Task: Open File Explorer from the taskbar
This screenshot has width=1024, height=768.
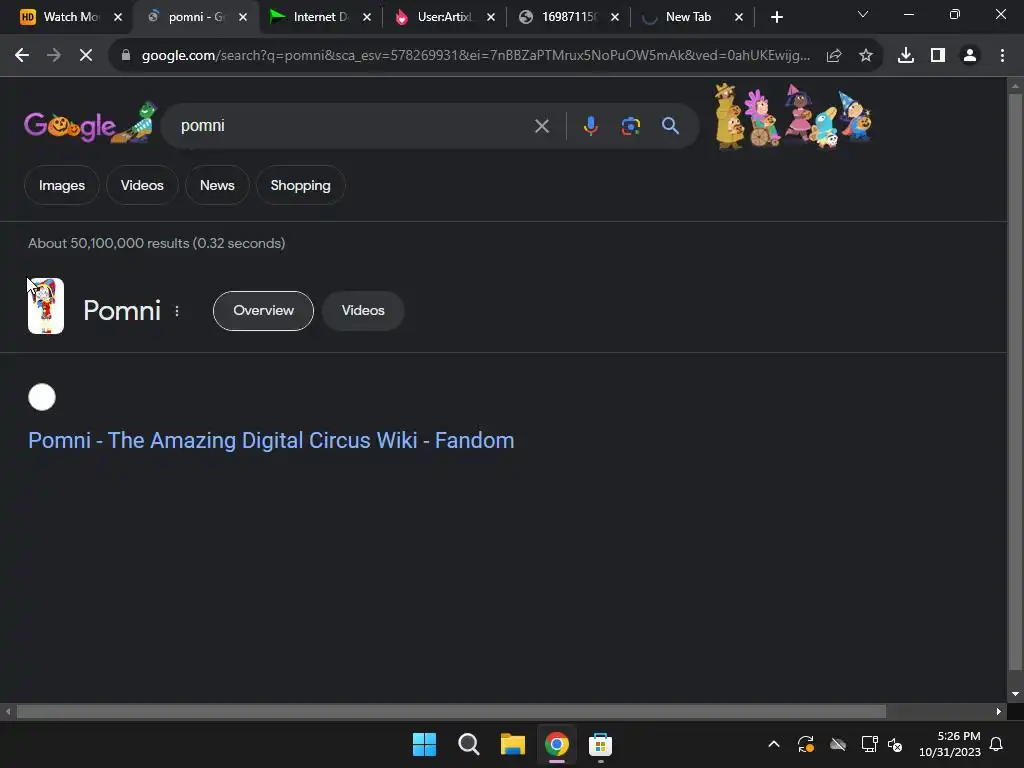Action: coord(513,744)
